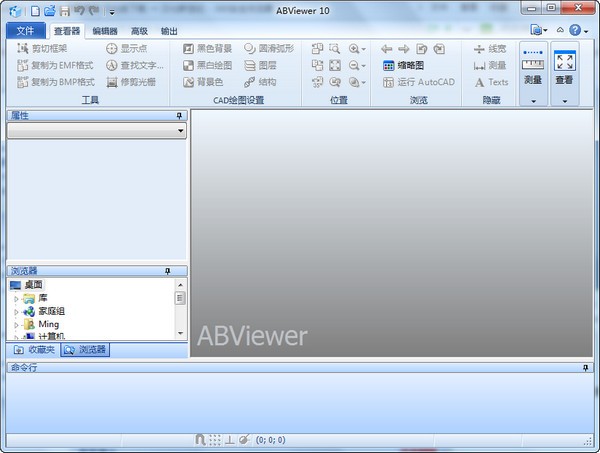Screen dimensions: 600x453
Task: Expand the 测量 measure dropdown arrow
Action: pos(533,101)
